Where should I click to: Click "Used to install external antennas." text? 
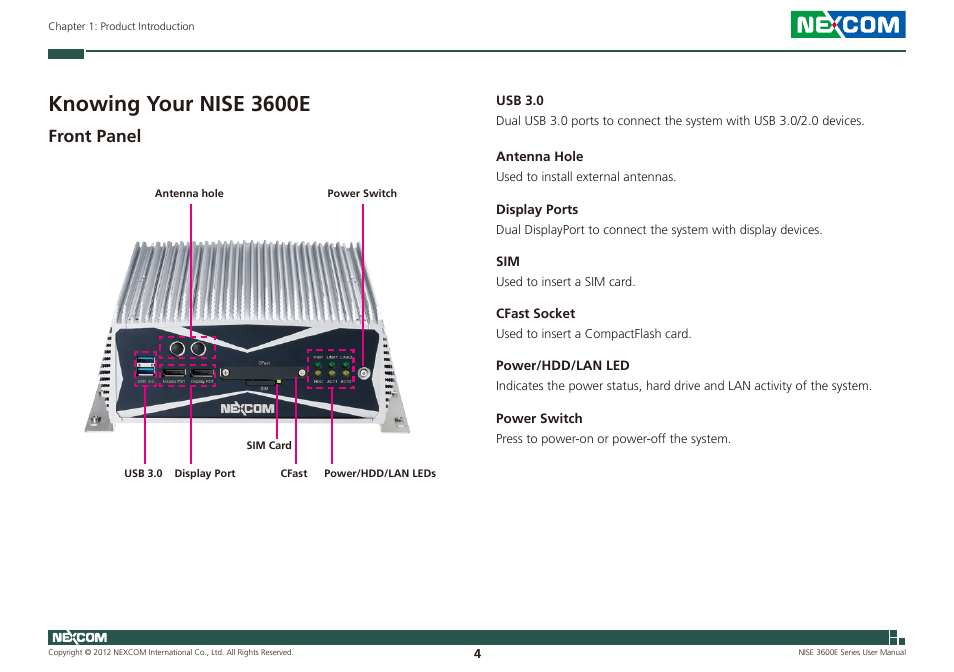[585, 176]
